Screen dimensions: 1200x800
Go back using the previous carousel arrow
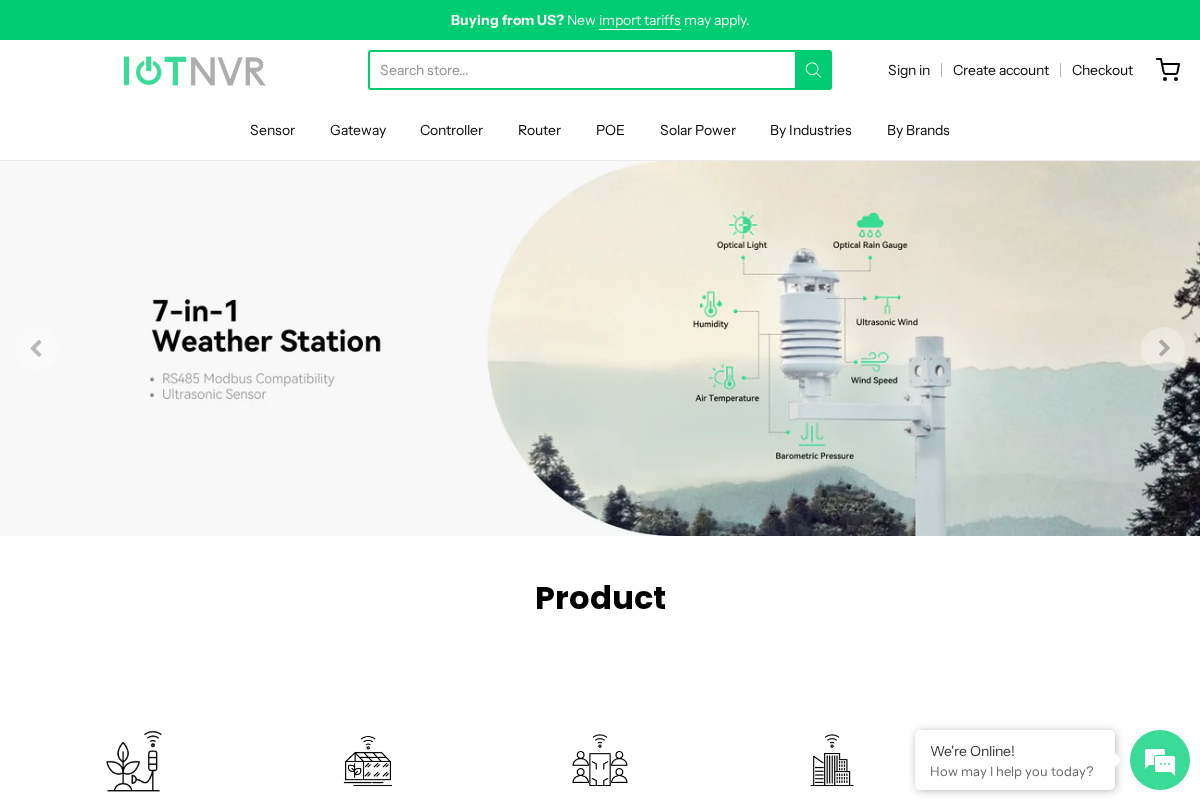click(x=37, y=348)
